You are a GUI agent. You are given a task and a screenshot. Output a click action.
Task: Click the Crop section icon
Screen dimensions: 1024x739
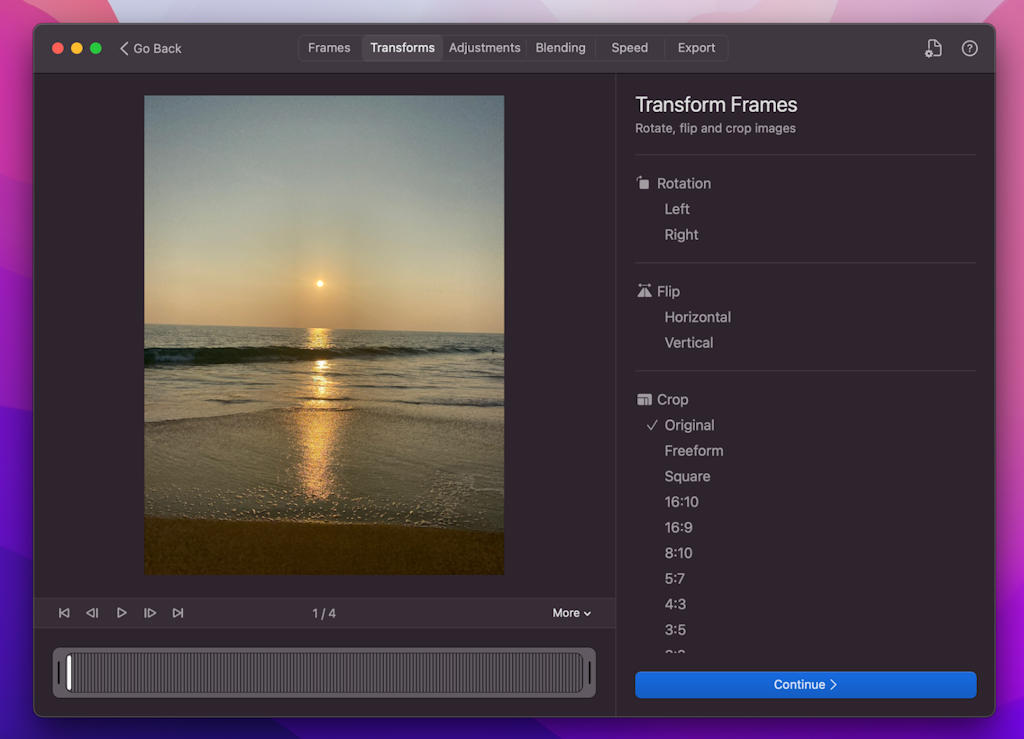coord(644,399)
